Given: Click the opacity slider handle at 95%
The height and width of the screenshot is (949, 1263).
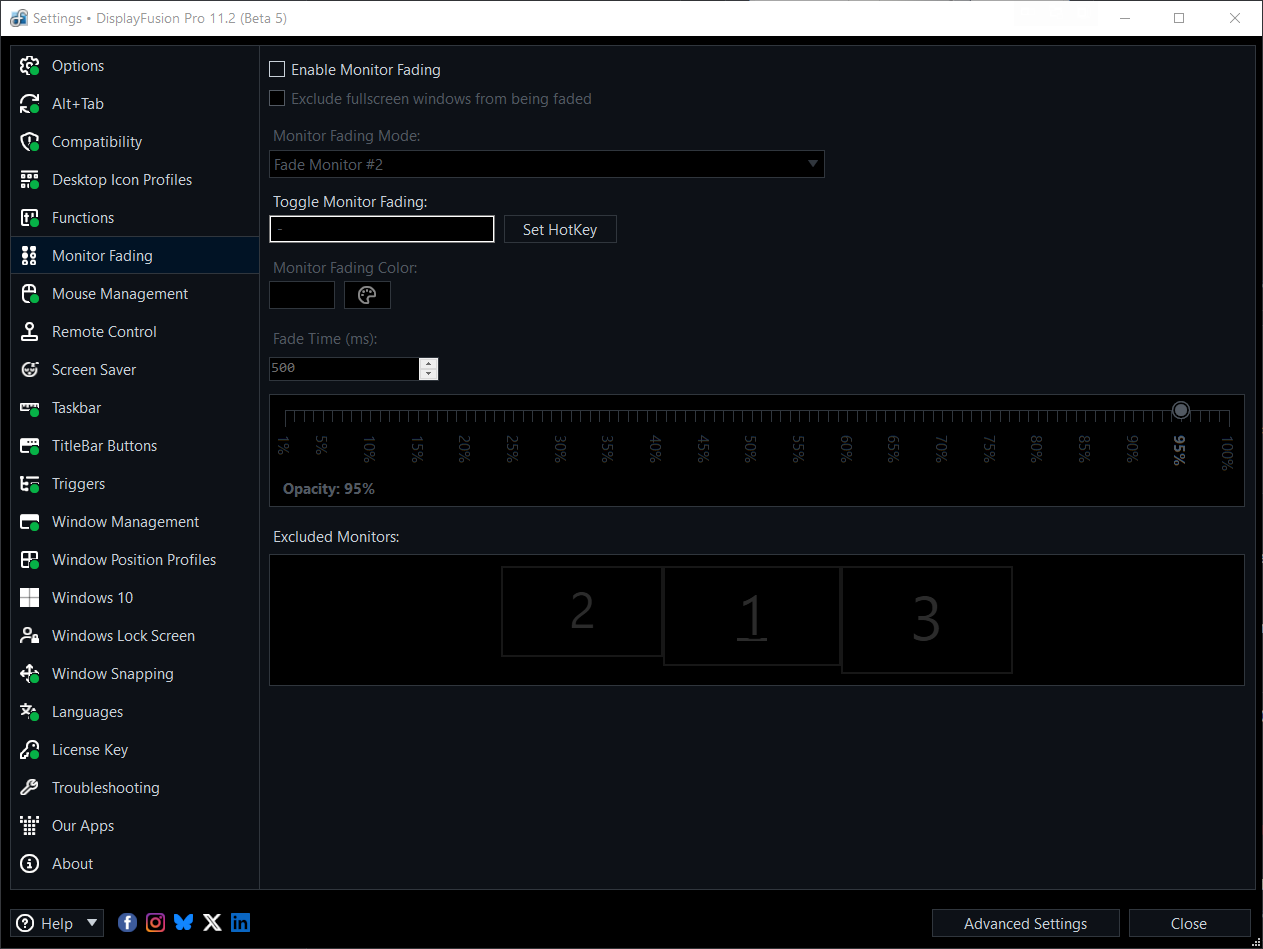Looking at the screenshot, I should point(1181,410).
